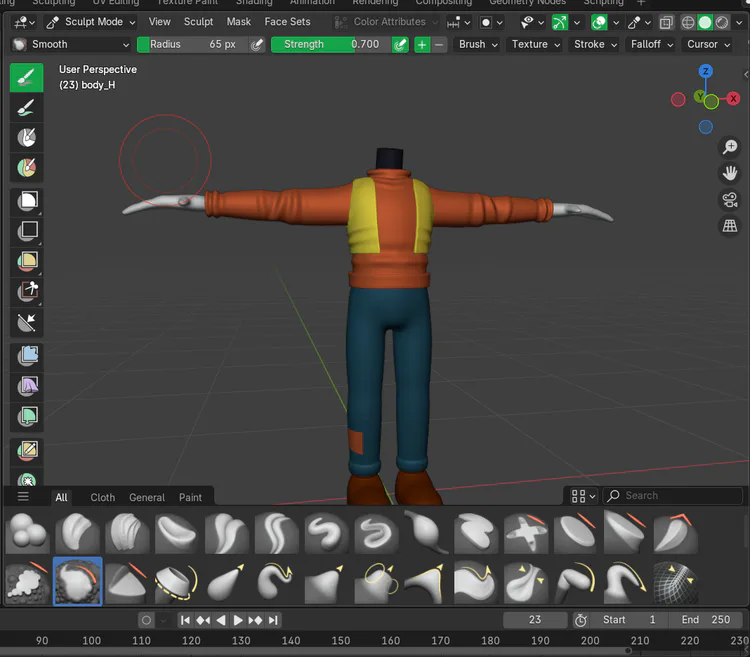750x657 pixels.
Task: Switch to the General asset tab
Action: 147,497
